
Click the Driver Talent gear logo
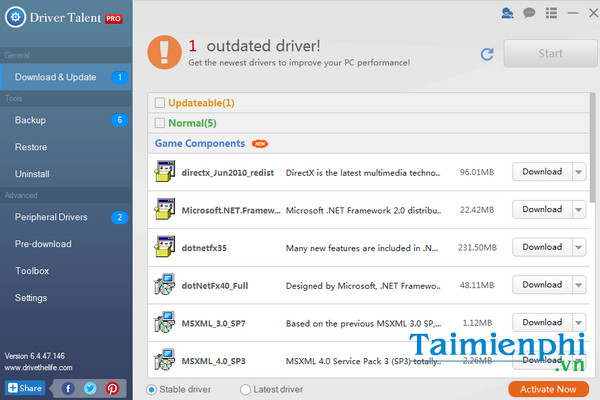click(x=15, y=17)
